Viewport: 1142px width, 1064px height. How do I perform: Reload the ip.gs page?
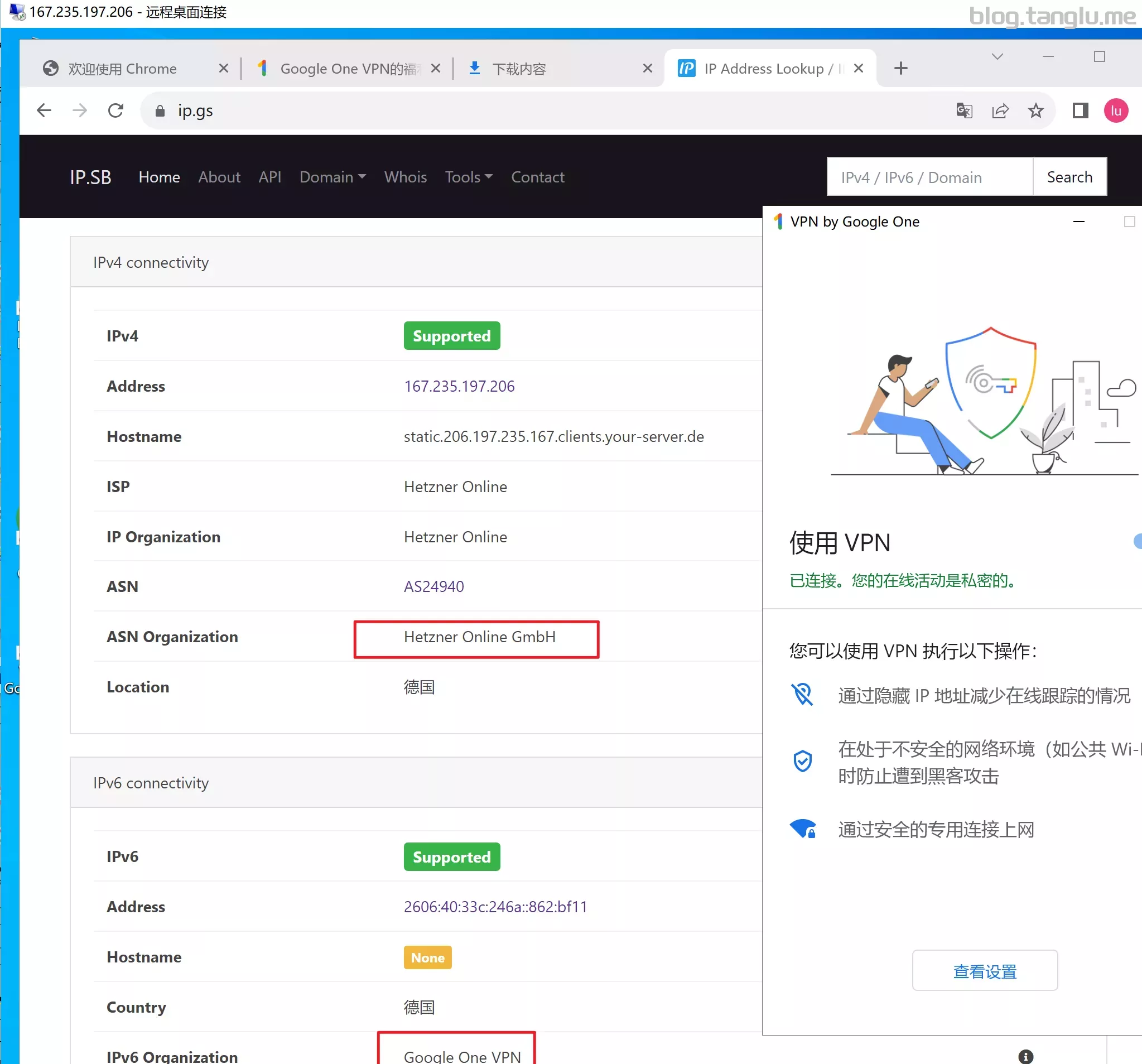point(116,110)
